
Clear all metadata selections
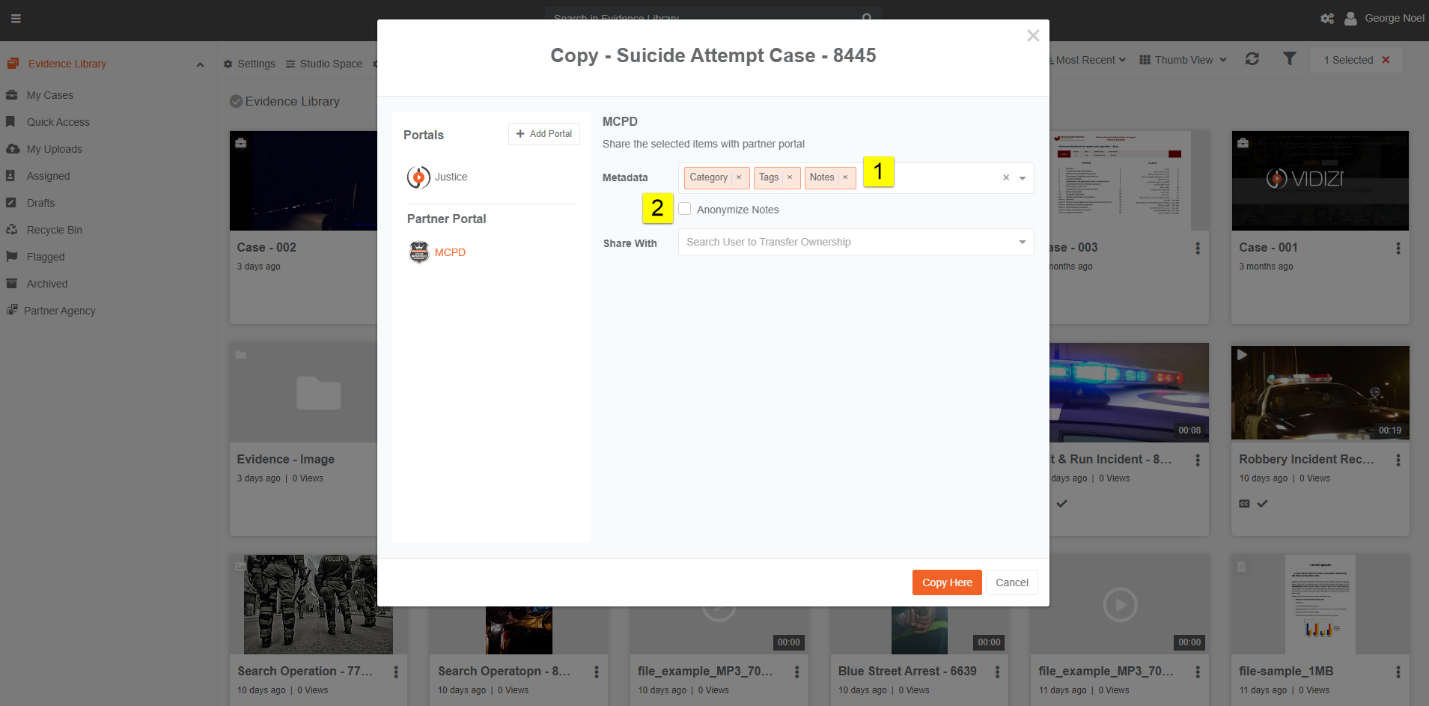pos(1006,178)
